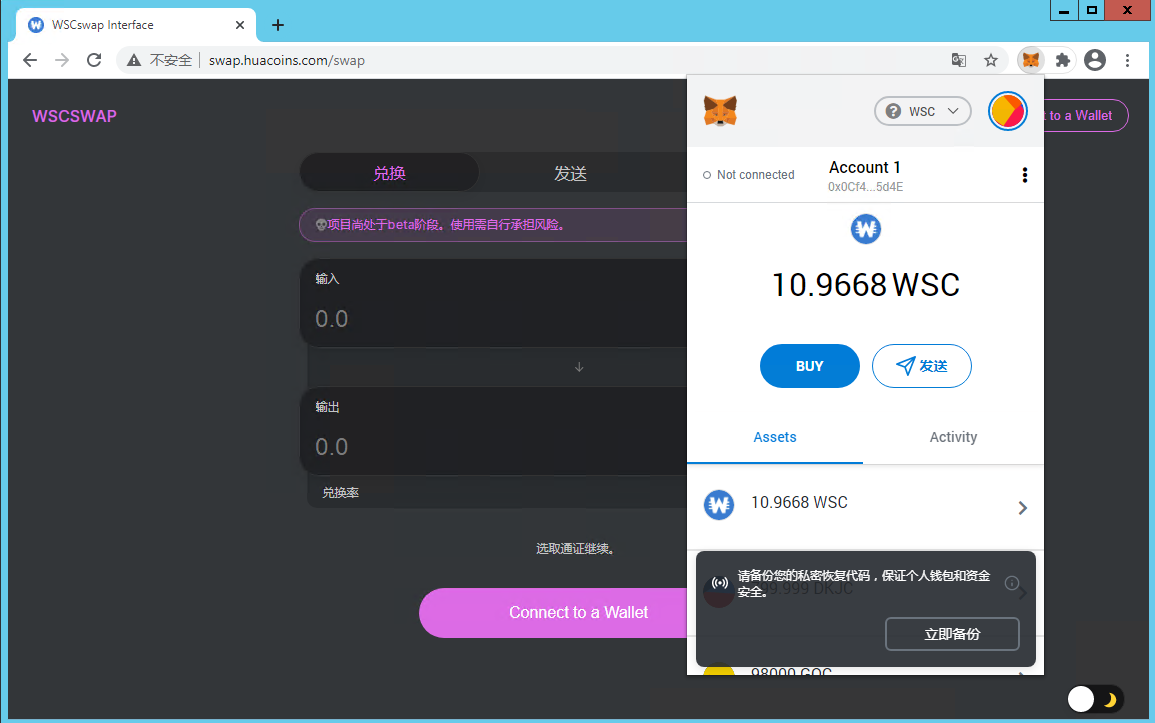Go back to the previous page
Image resolution: width=1155 pixels, height=723 pixels.
click(x=29, y=60)
